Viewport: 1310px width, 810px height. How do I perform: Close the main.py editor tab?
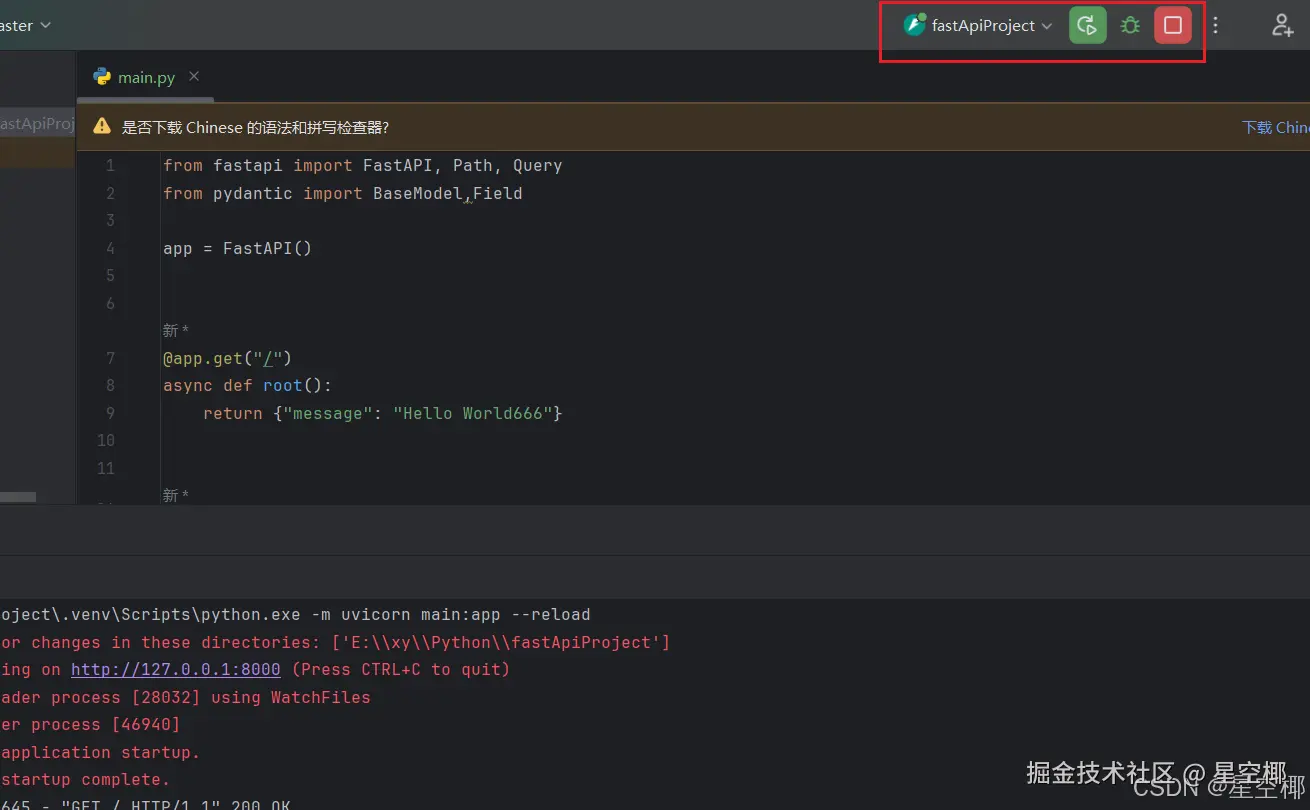click(194, 76)
